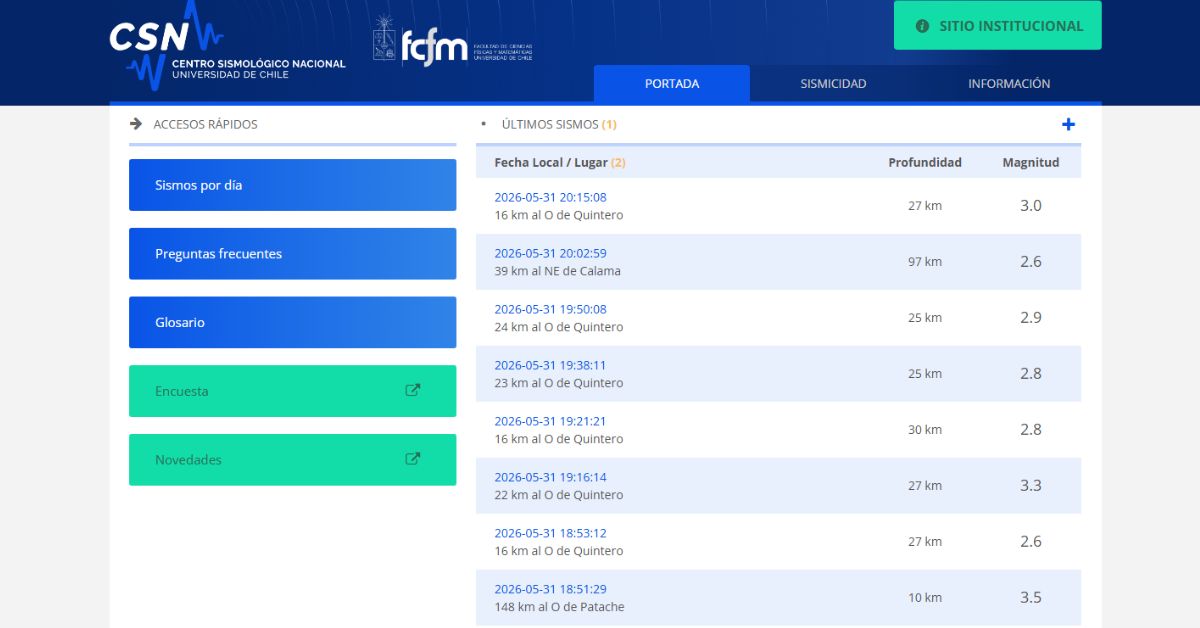Open the Novedades button

point(292,460)
